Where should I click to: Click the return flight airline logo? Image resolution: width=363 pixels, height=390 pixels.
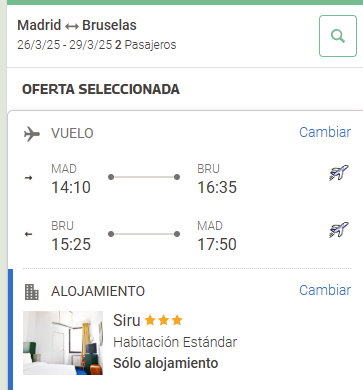point(339,230)
